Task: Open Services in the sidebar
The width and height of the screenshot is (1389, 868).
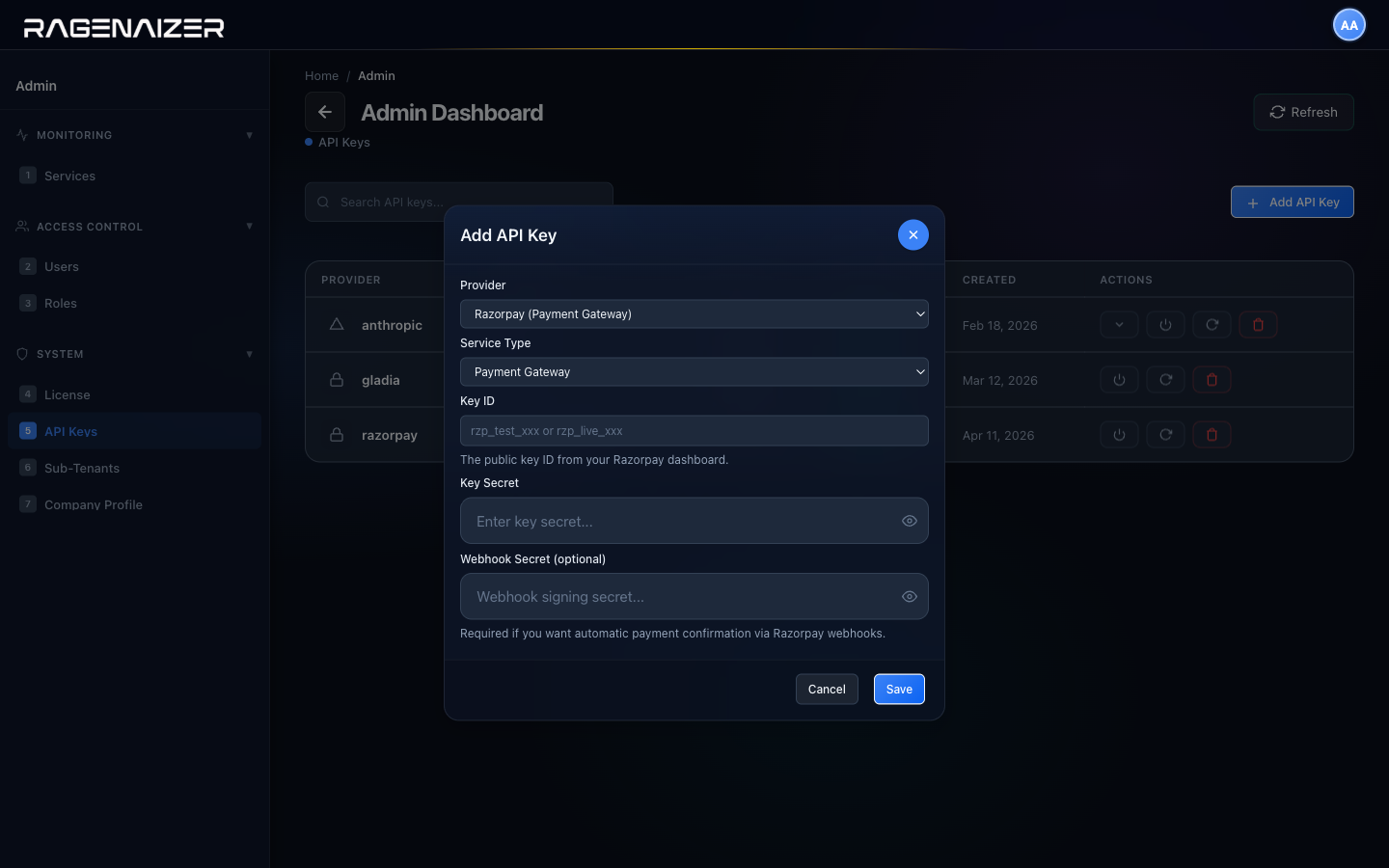Action: click(134, 176)
